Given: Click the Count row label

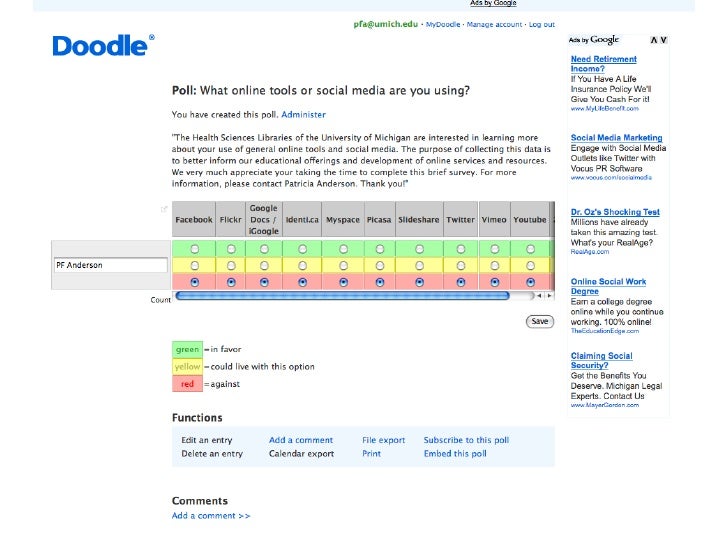Looking at the screenshot, I should coord(160,300).
